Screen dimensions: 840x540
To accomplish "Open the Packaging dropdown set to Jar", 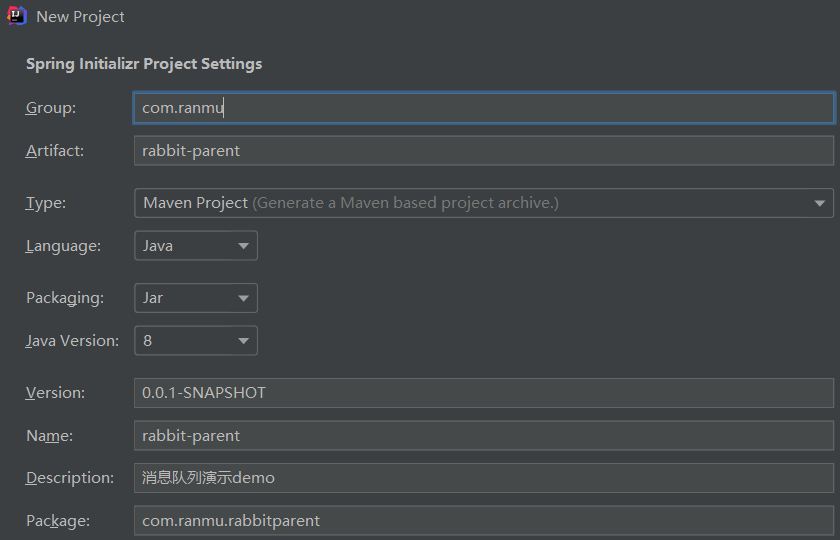I will coord(196,298).
